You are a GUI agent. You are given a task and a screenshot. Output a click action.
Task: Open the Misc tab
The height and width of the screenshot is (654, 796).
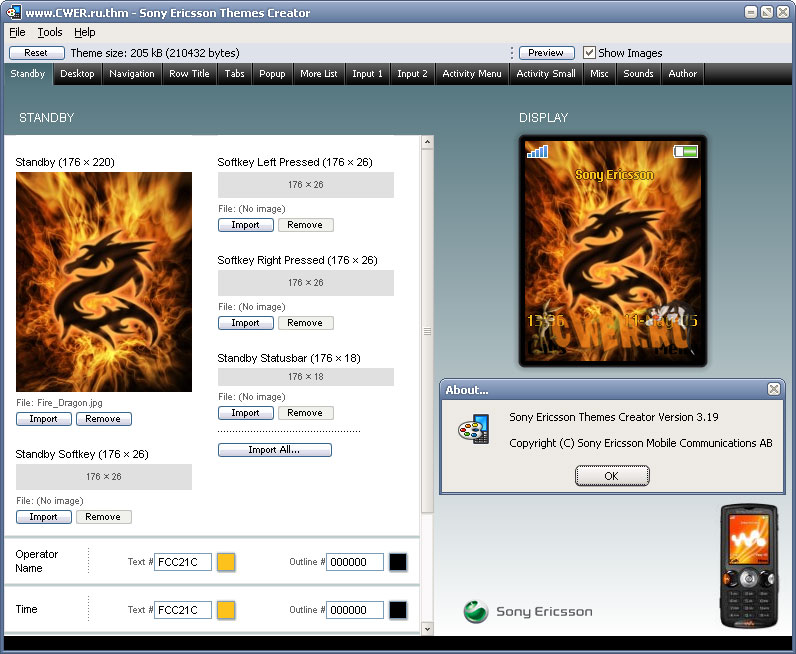599,74
